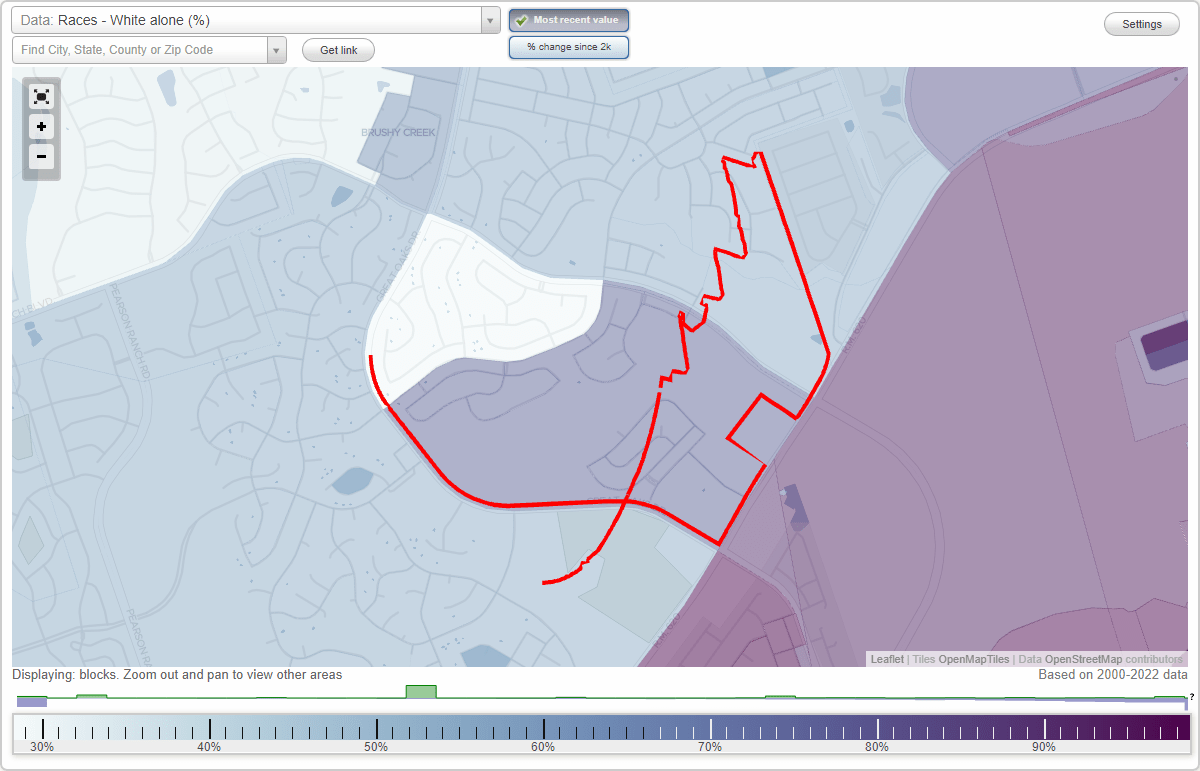
Task: Toggle fullscreen map view icon
Action: 41,97
